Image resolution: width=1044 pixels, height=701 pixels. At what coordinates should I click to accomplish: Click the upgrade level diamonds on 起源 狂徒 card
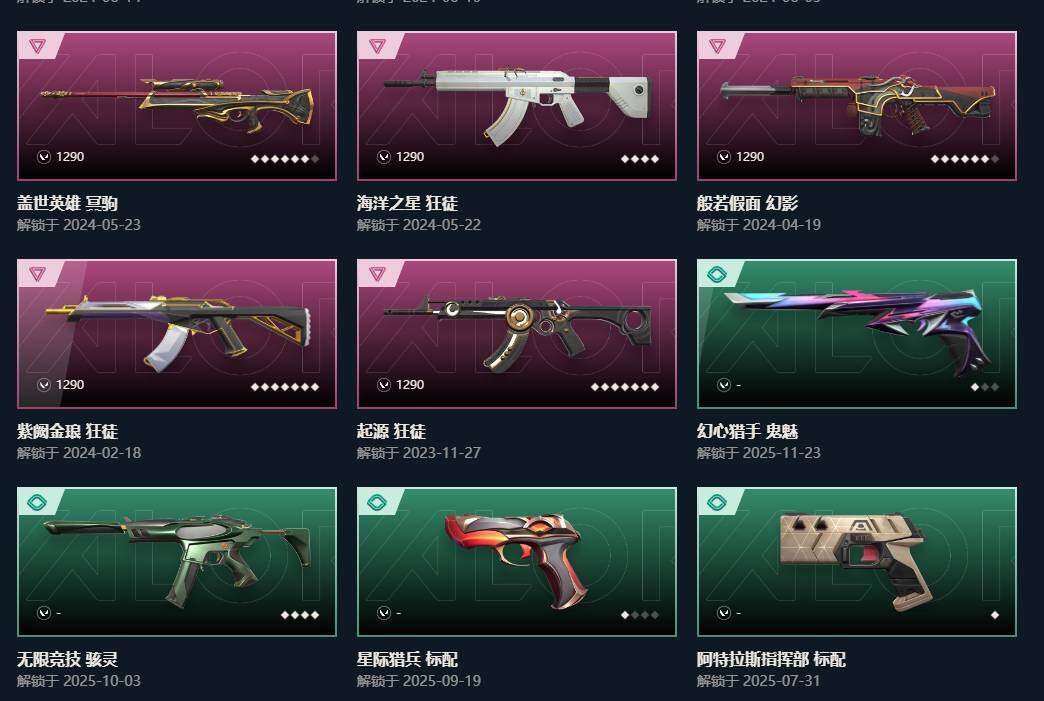pyautogui.click(x=625, y=387)
